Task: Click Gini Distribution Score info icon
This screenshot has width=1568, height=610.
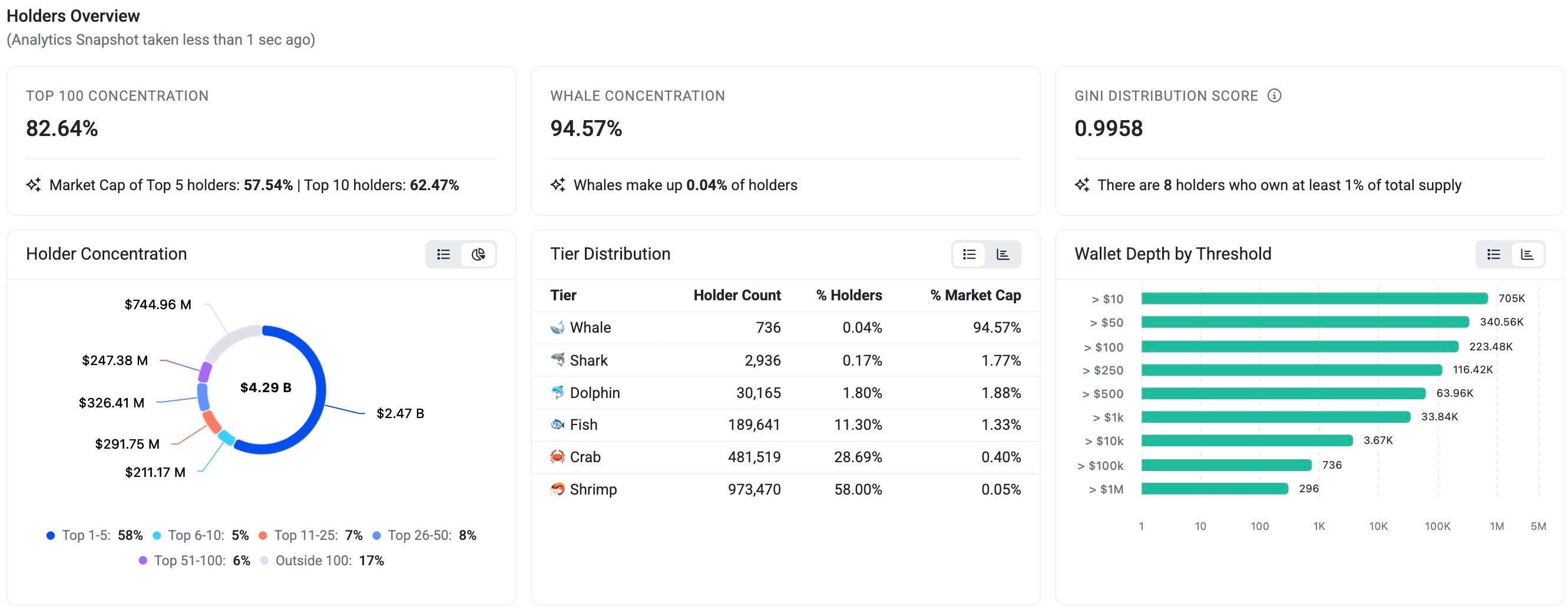Action: [1274, 95]
